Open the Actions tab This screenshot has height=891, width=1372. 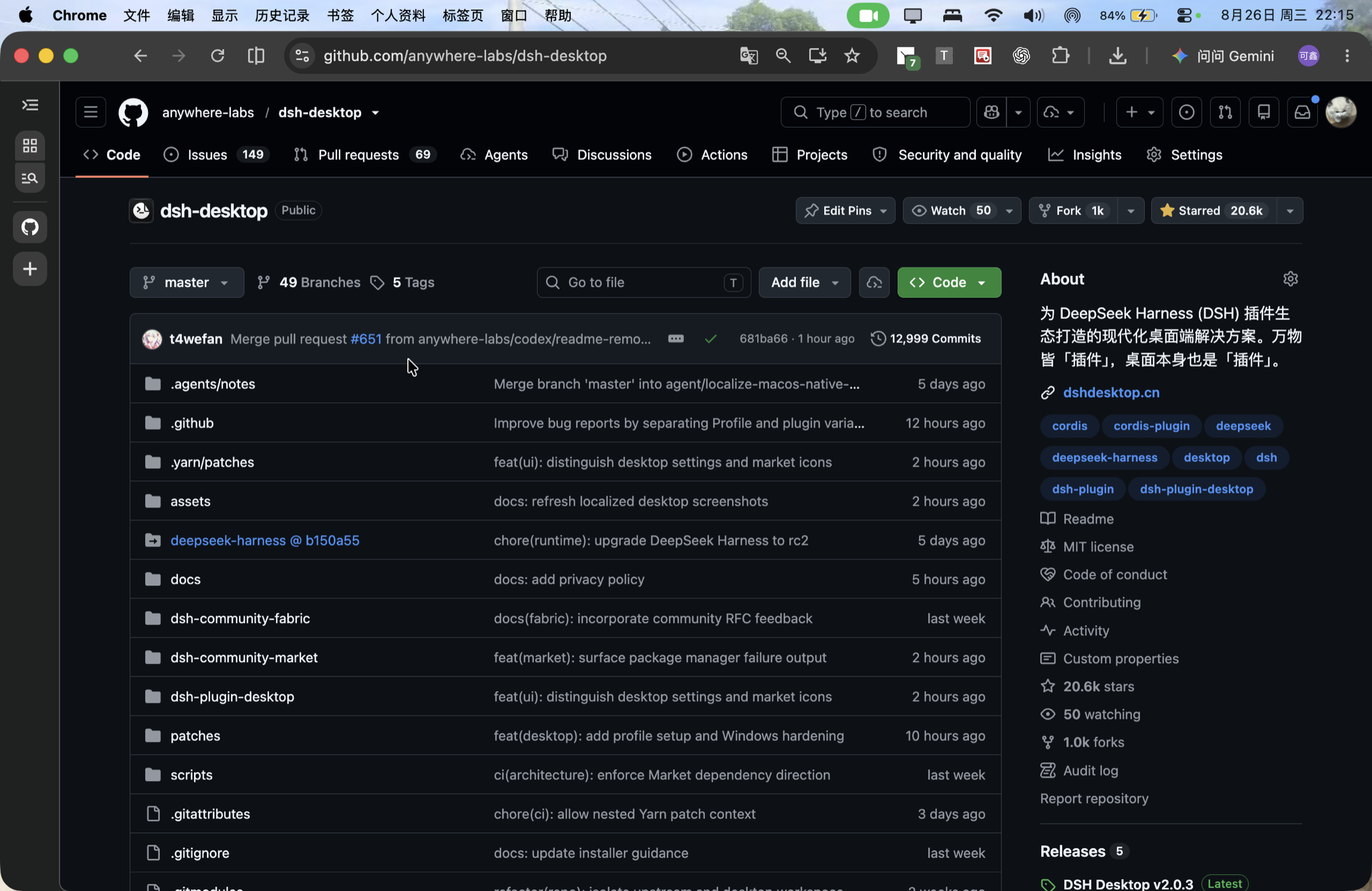click(712, 155)
